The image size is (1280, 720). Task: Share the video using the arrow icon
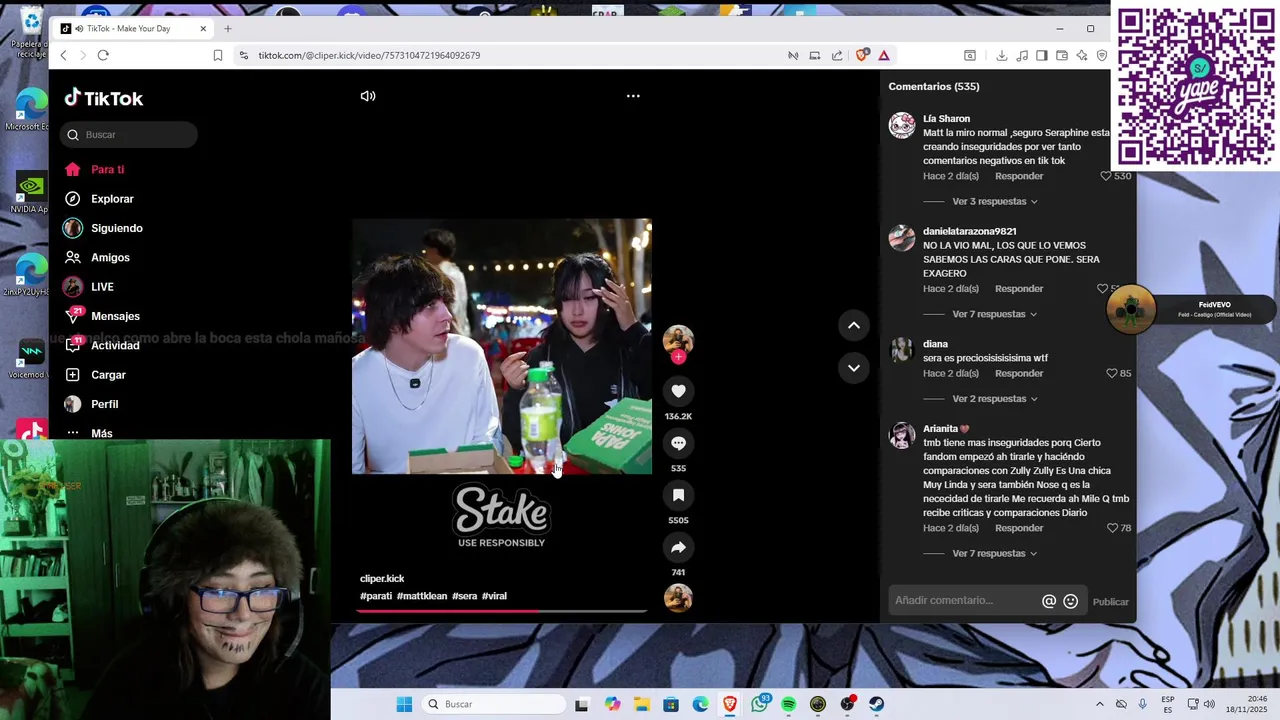coord(678,547)
